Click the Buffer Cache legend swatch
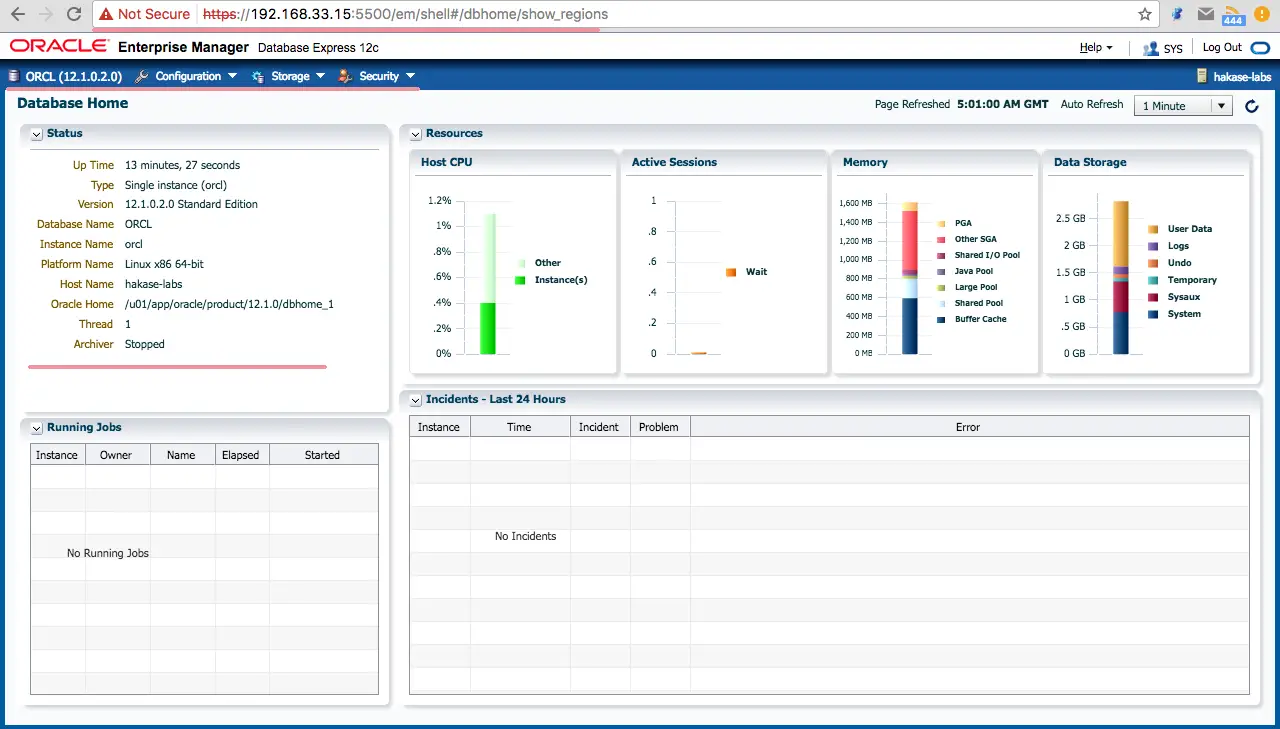This screenshot has height=729, width=1280. pyautogui.click(x=941, y=319)
